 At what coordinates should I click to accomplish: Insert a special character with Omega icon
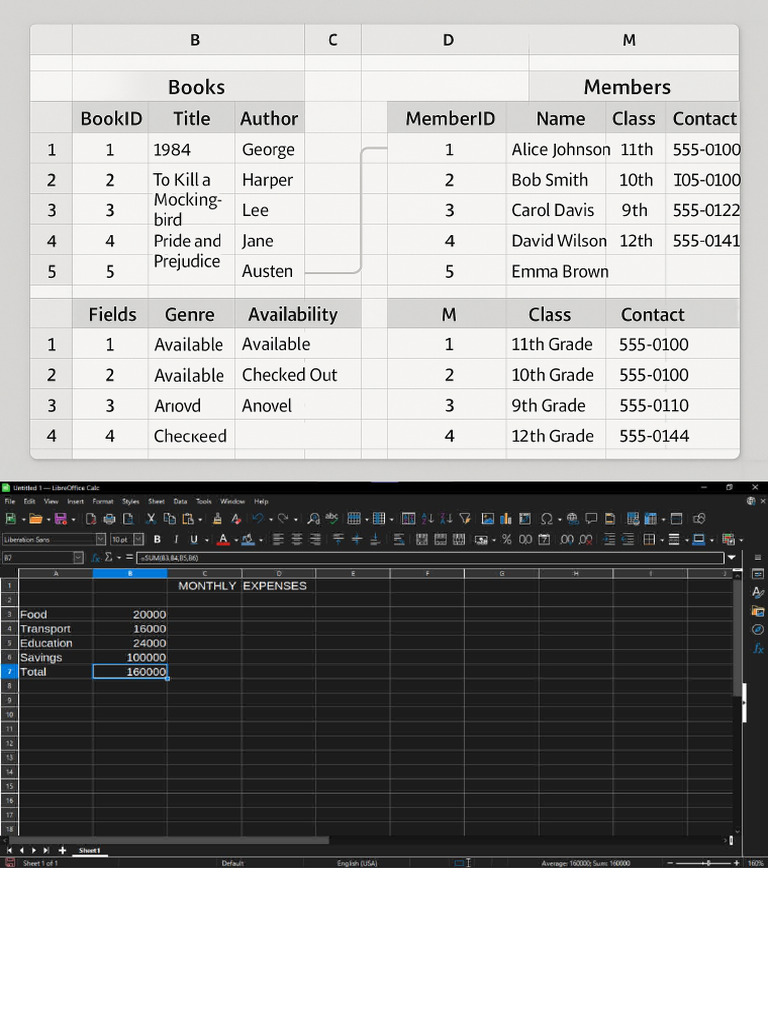click(x=546, y=519)
